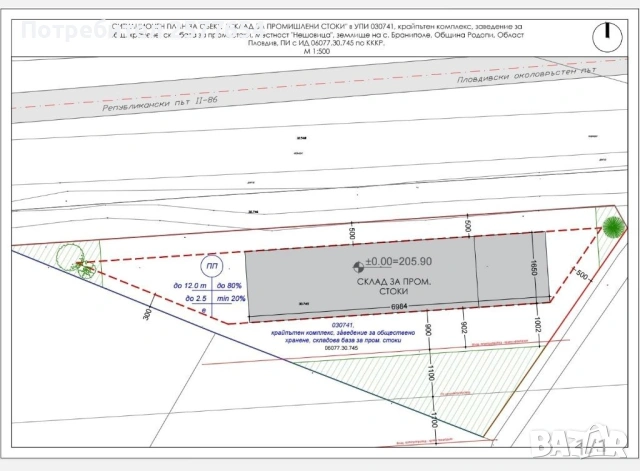The width and height of the screenshot is (640, 471).
Task: Click the circled ПП zone symbol
Action: point(212,266)
